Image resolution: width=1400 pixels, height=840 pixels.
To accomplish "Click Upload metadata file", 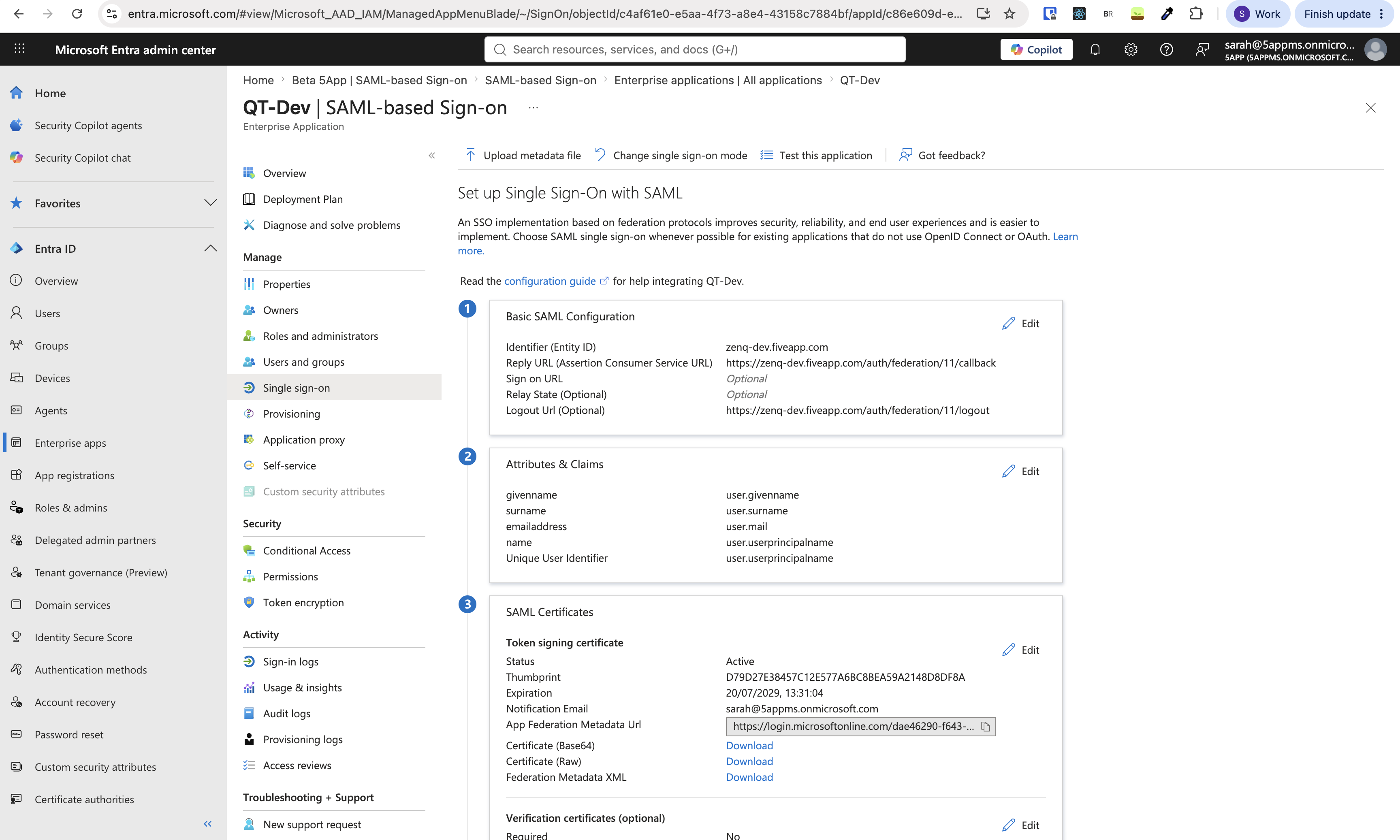I will pos(523,155).
